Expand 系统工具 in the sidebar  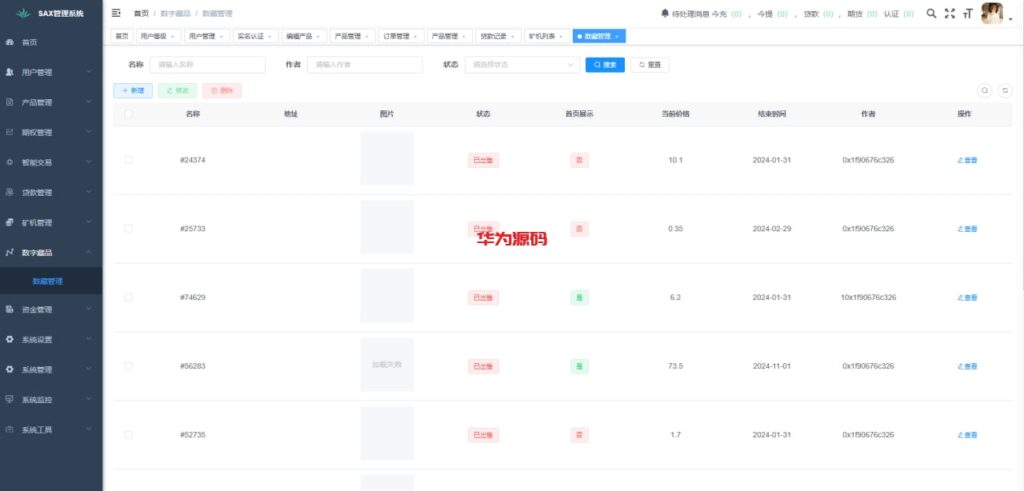[x=51, y=430]
